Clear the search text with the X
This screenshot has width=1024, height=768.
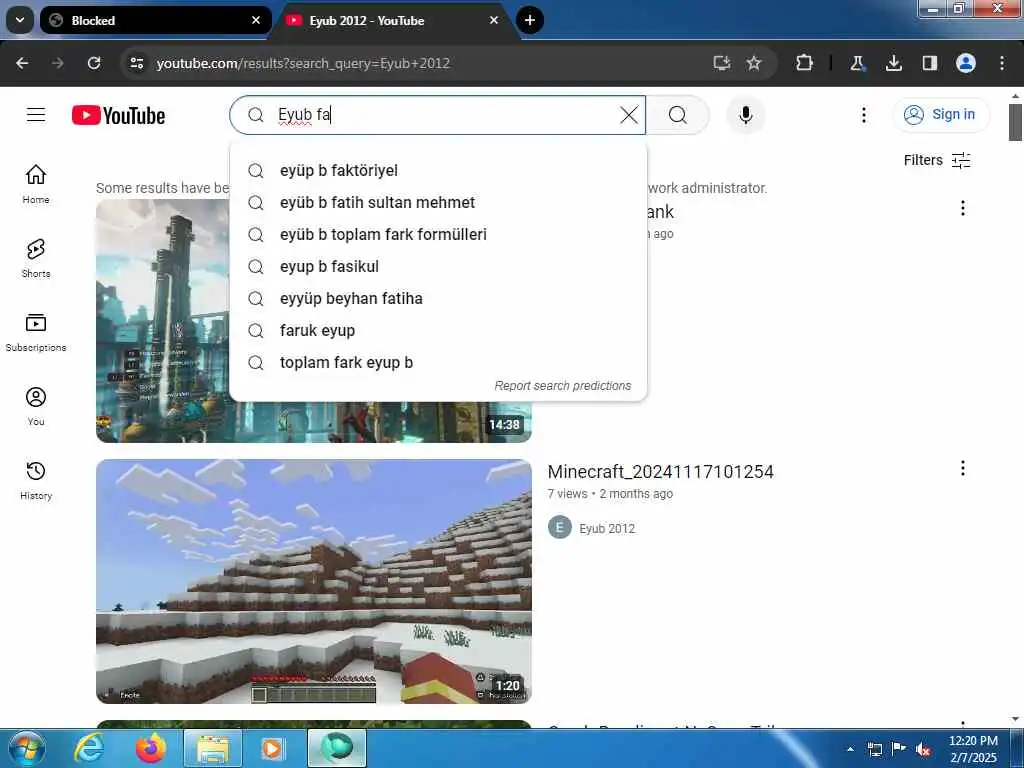point(629,115)
